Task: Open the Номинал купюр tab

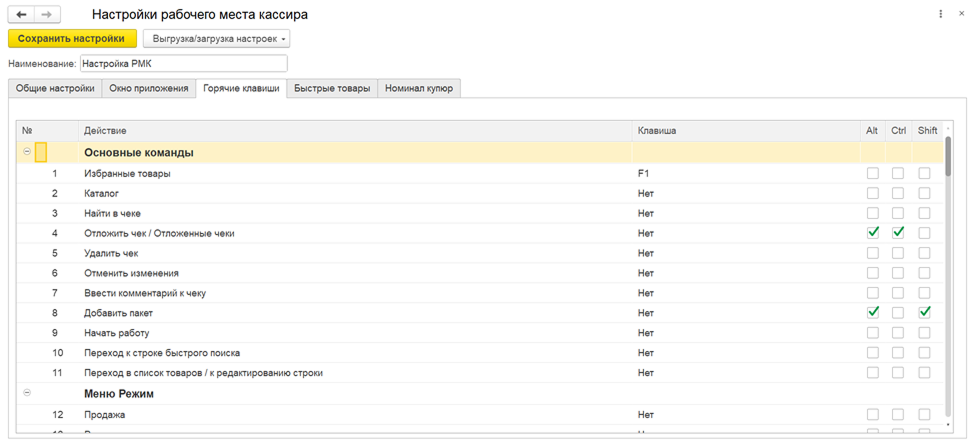Action: click(419, 89)
